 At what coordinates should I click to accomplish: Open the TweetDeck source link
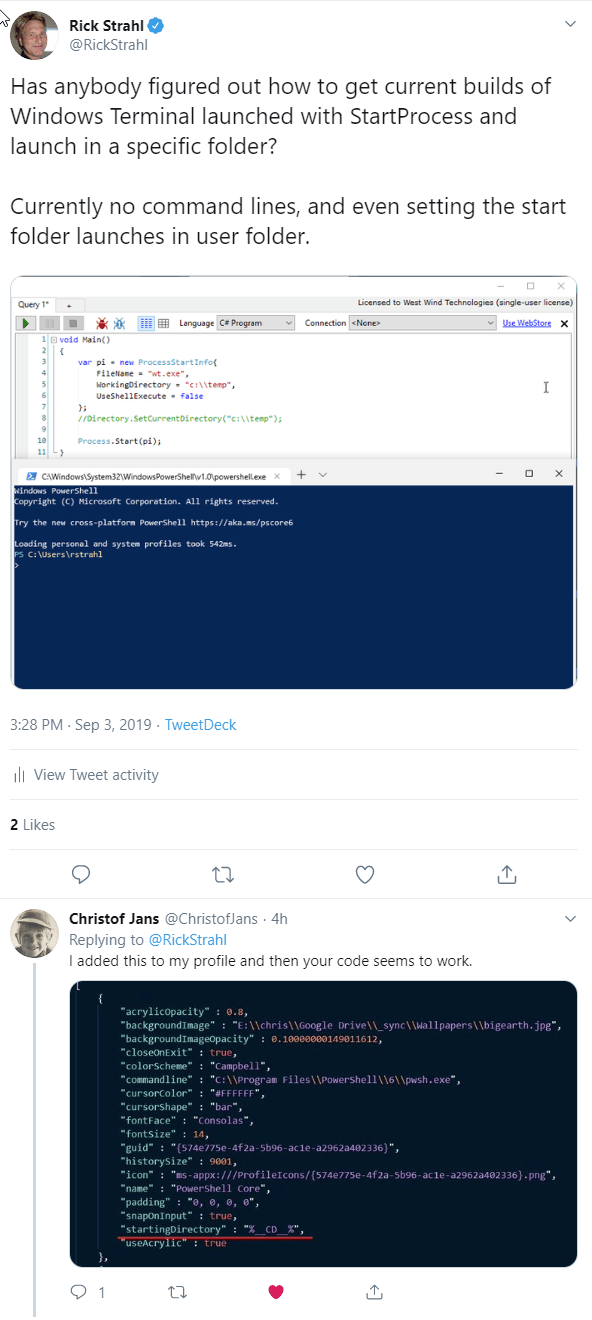(x=200, y=724)
